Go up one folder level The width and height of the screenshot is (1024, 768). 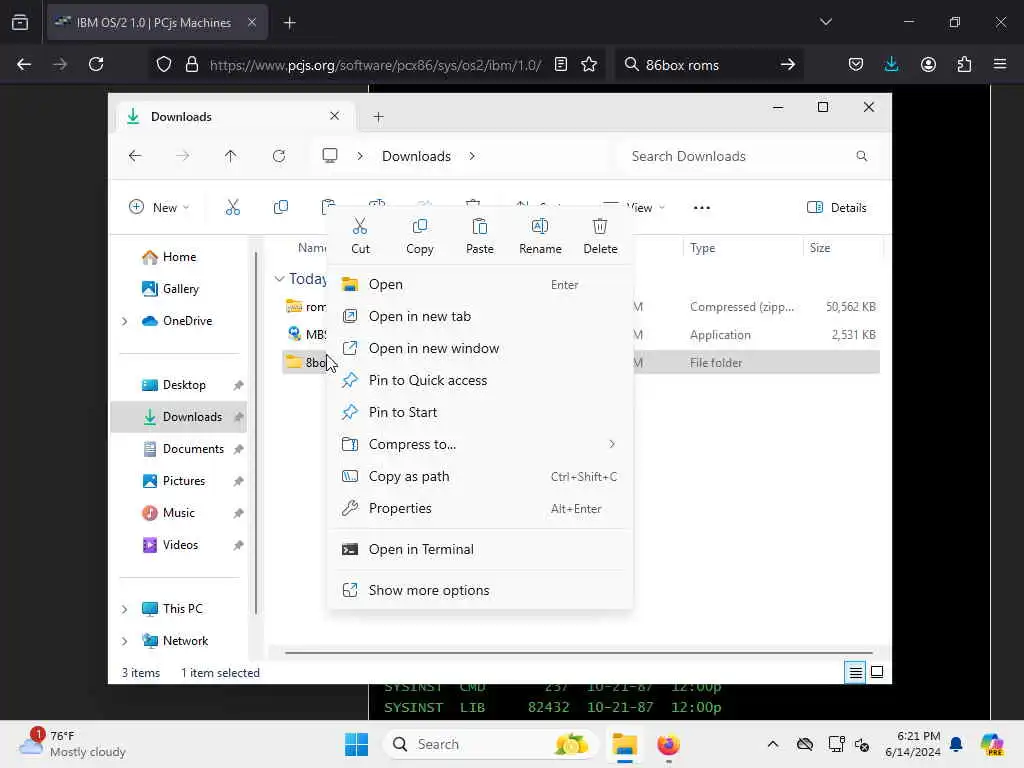point(231,156)
